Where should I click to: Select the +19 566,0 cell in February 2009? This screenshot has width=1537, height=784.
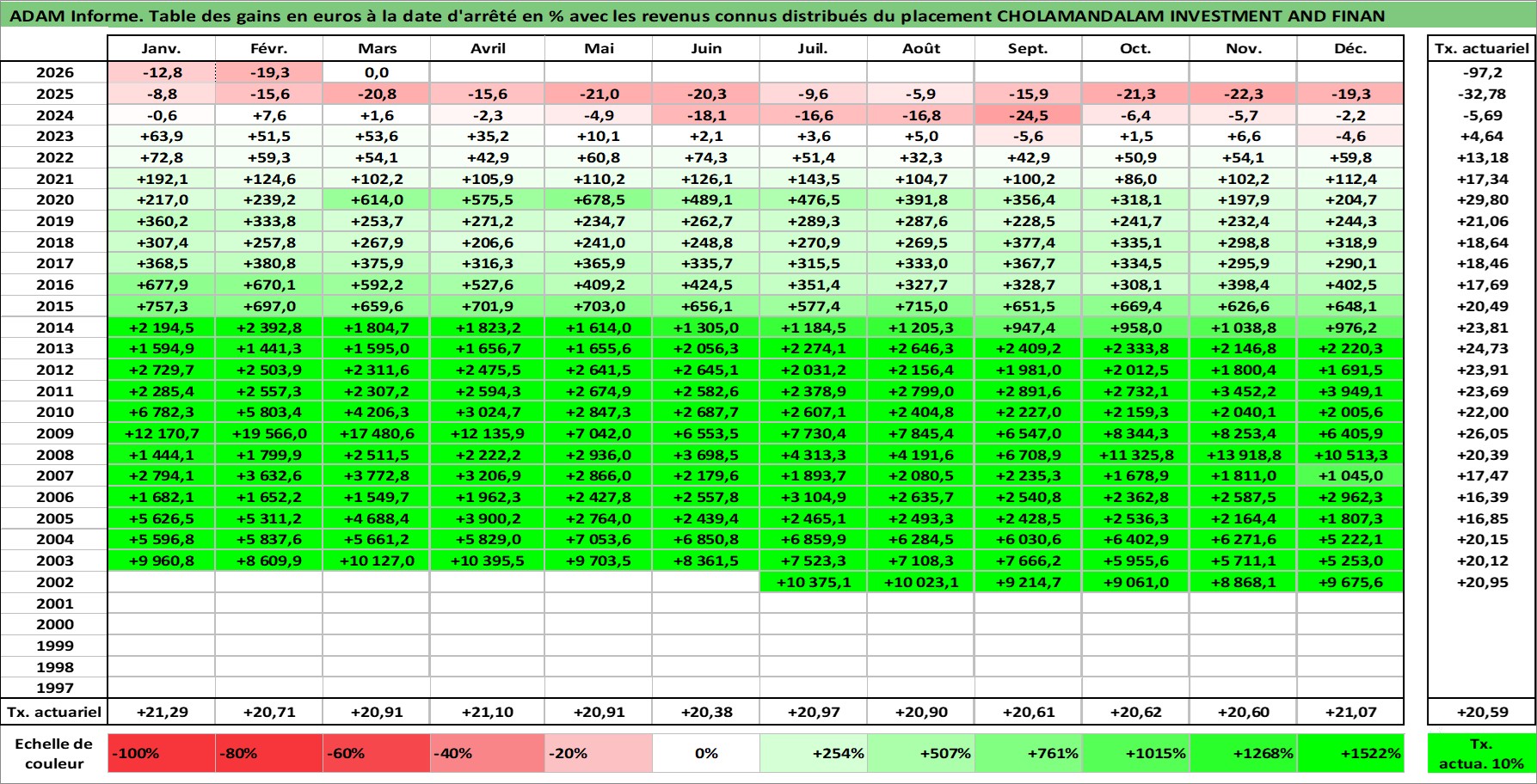pyautogui.click(x=269, y=433)
